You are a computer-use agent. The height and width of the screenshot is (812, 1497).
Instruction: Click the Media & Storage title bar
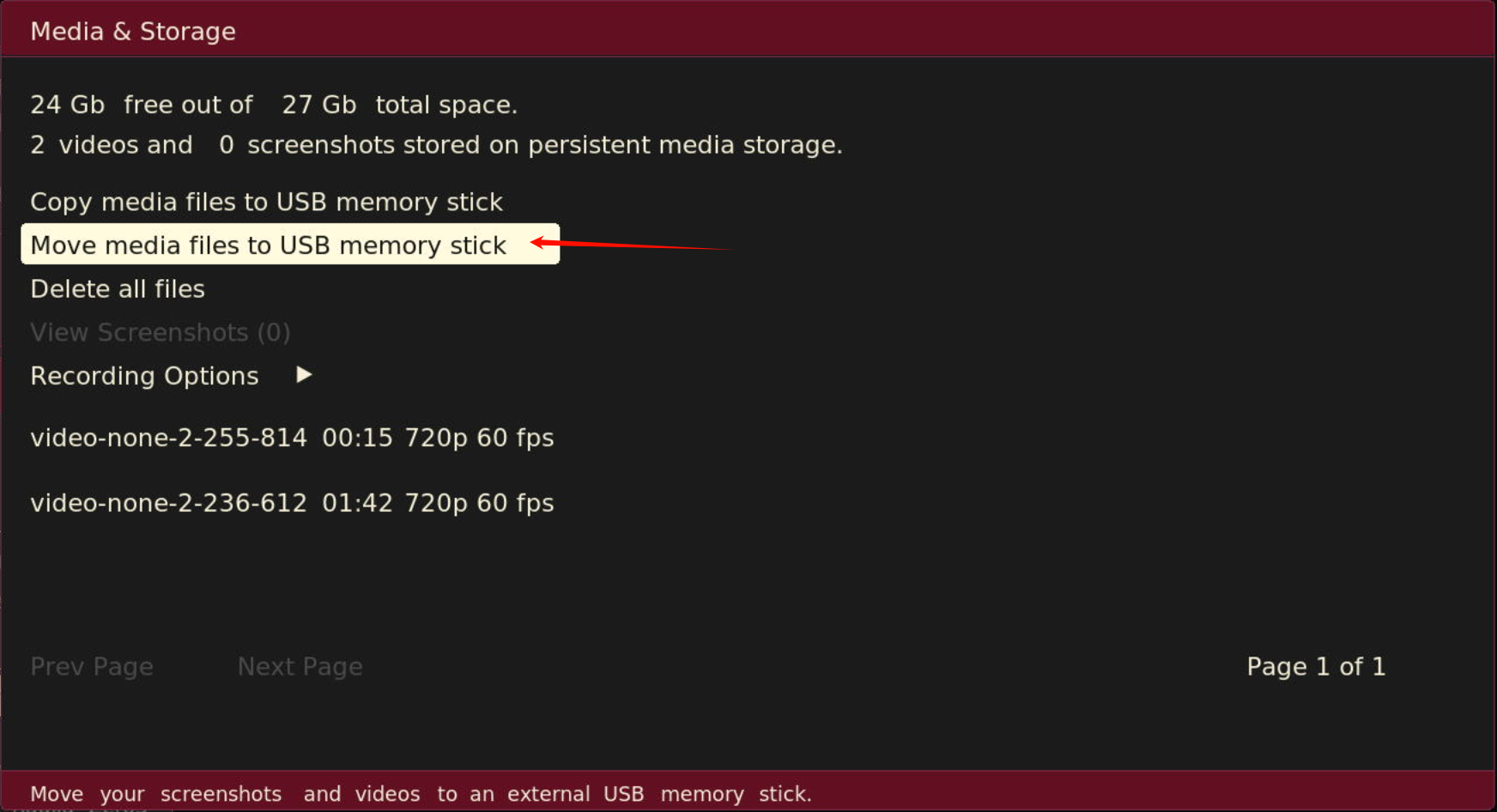pos(133,30)
